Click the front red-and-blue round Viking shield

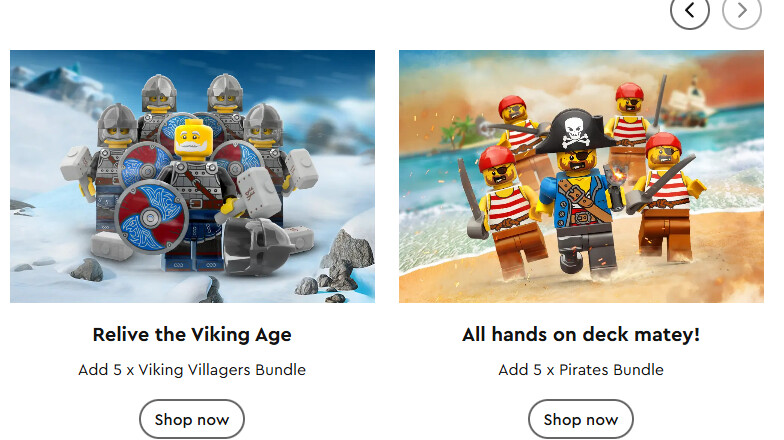click(151, 217)
